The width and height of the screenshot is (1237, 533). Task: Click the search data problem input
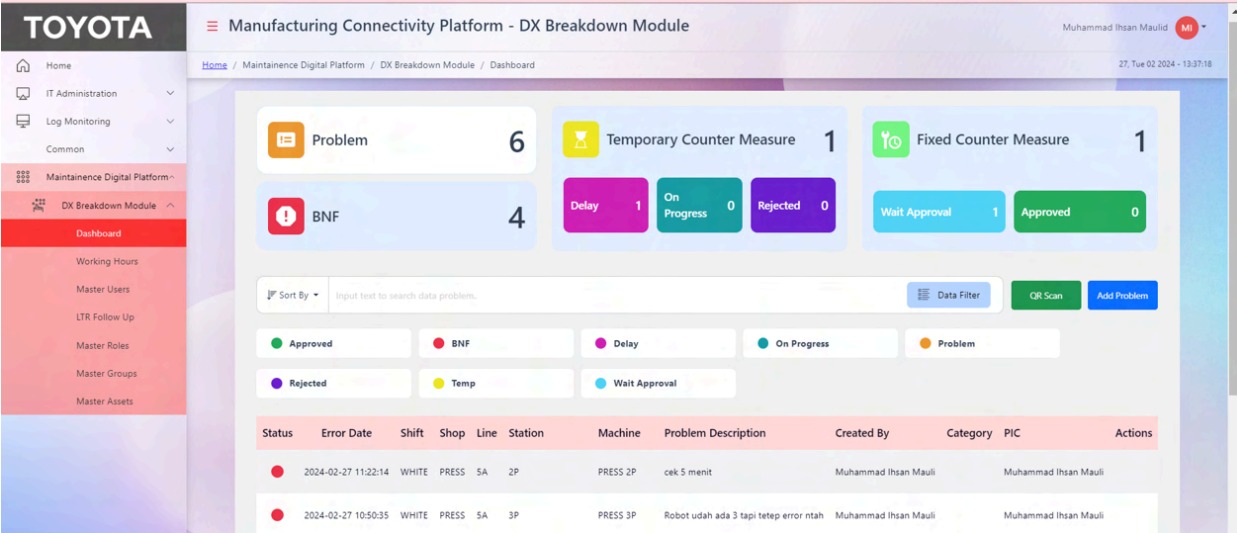coord(615,295)
